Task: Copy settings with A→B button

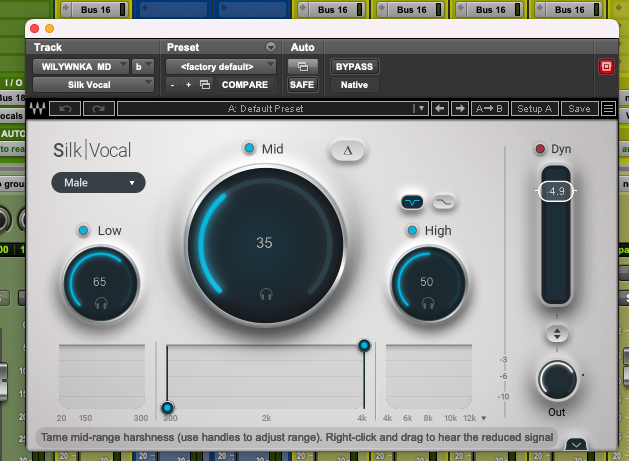Action: pos(489,109)
